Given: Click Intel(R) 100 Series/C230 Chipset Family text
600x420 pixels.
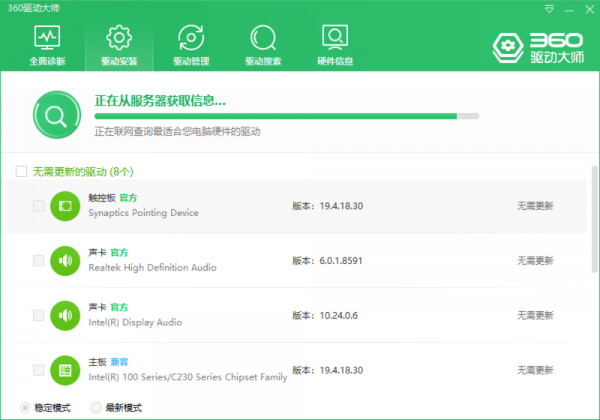Looking at the screenshot, I should pyautogui.click(x=188, y=377).
